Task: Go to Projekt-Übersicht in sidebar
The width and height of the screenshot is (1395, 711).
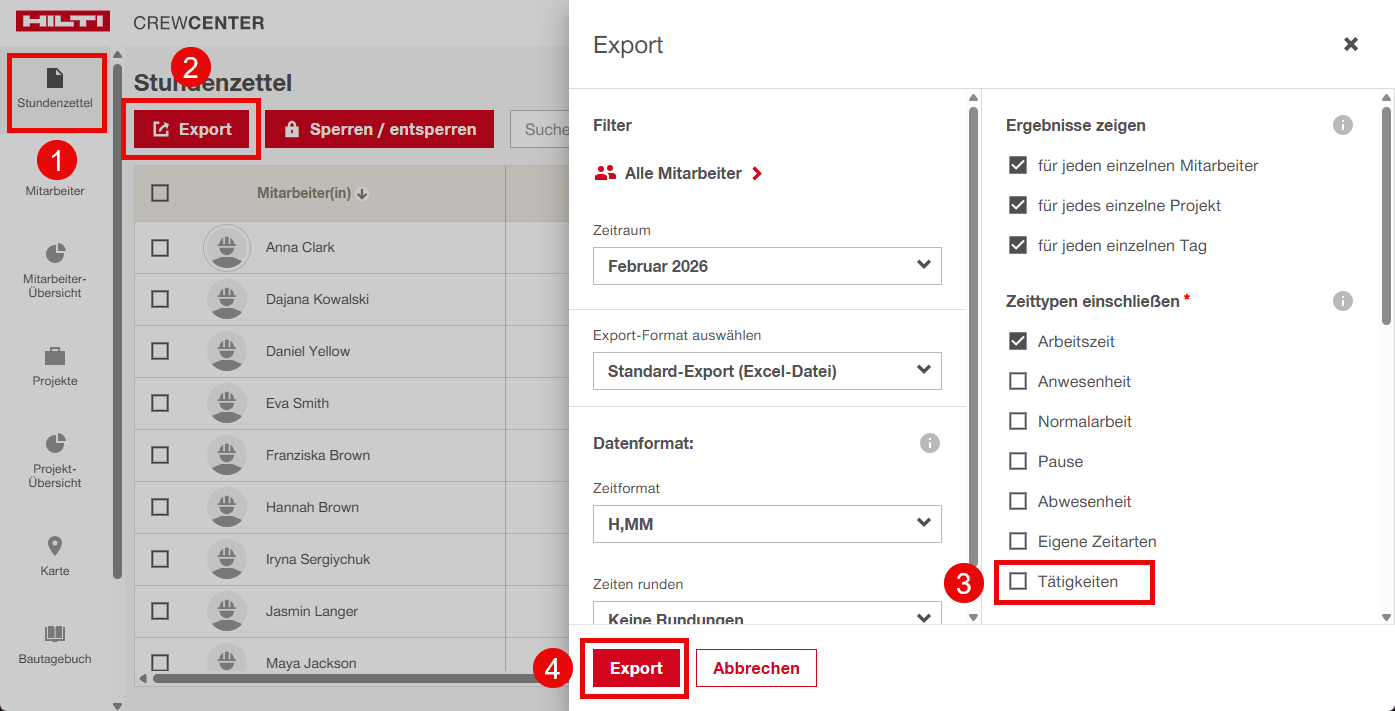Action: [55, 458]
